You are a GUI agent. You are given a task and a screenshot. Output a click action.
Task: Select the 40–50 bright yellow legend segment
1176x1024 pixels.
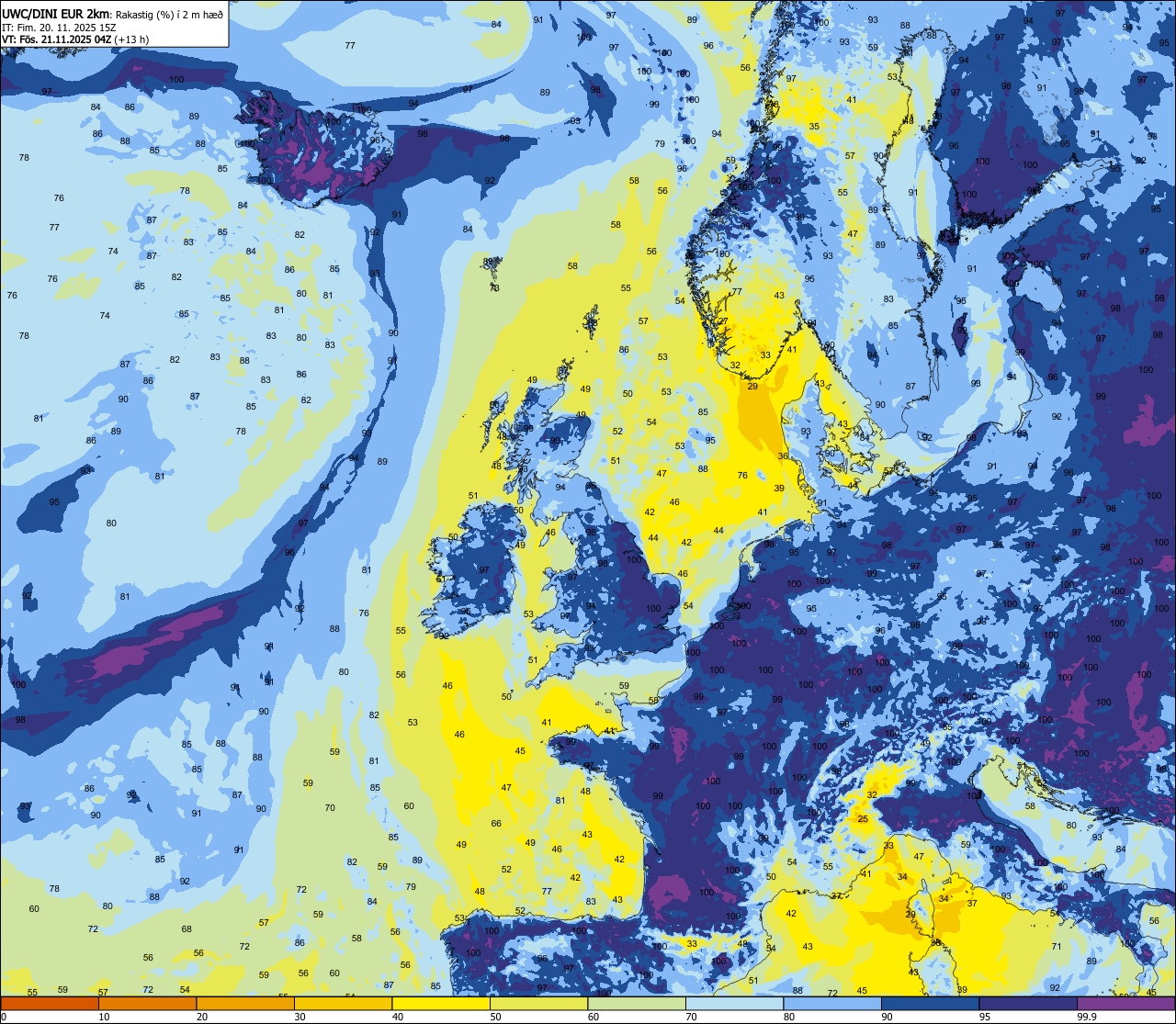[x=441, y=1004]
